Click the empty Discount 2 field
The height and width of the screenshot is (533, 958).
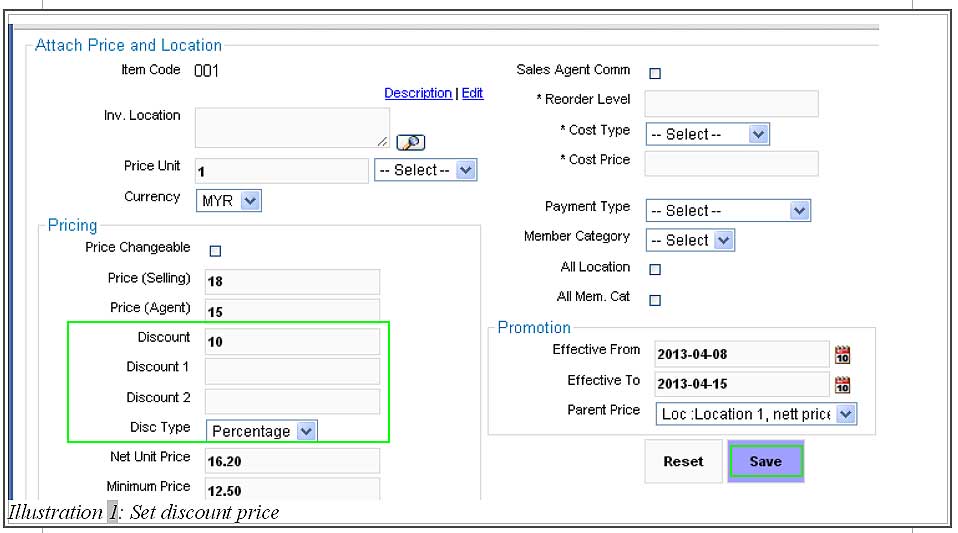[x=292, y=401]
